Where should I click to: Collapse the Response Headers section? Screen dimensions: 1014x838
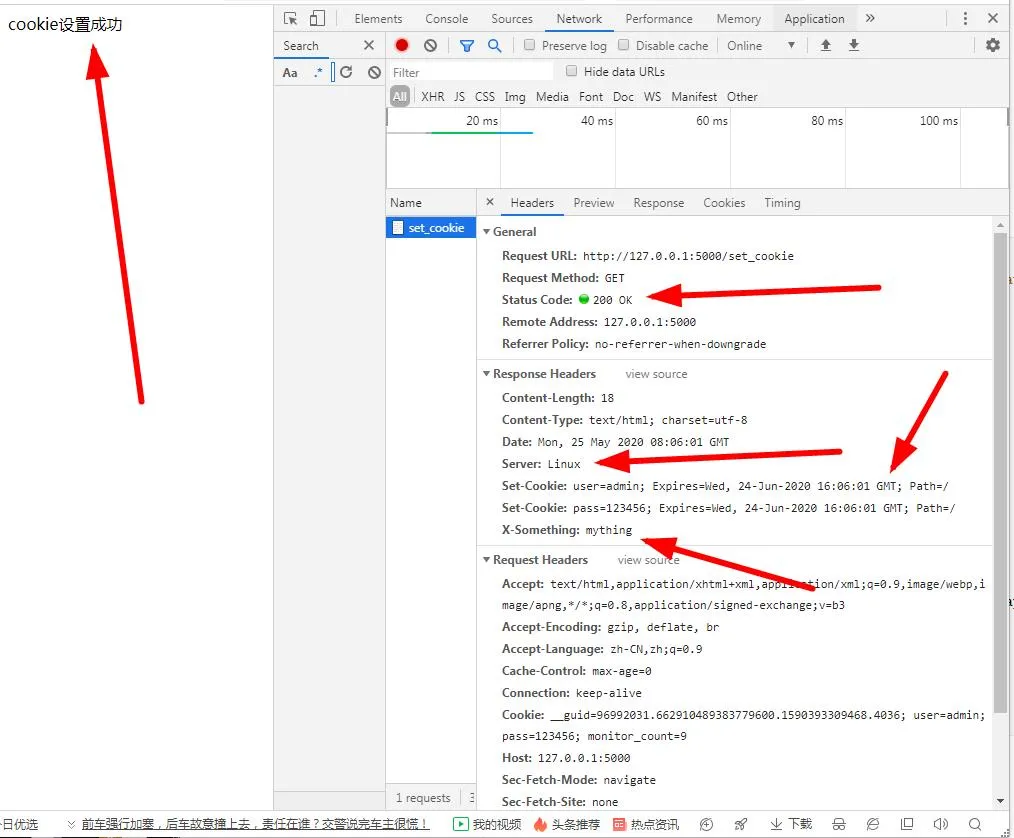point(487,374)
